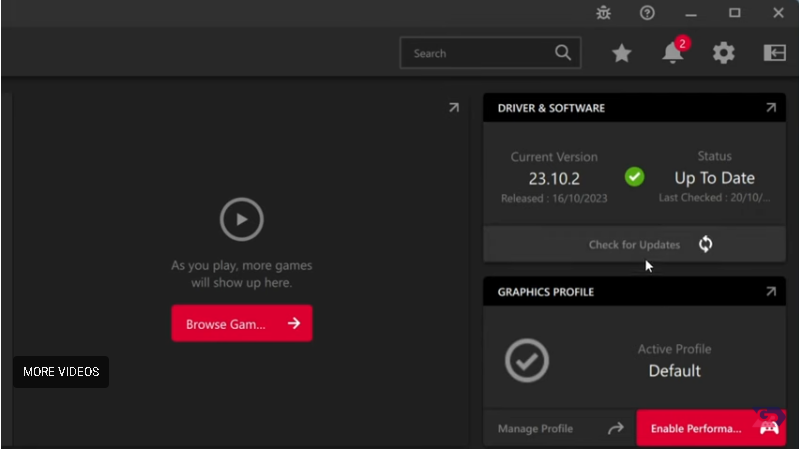Open the bug report tool icon

[603, 13]
